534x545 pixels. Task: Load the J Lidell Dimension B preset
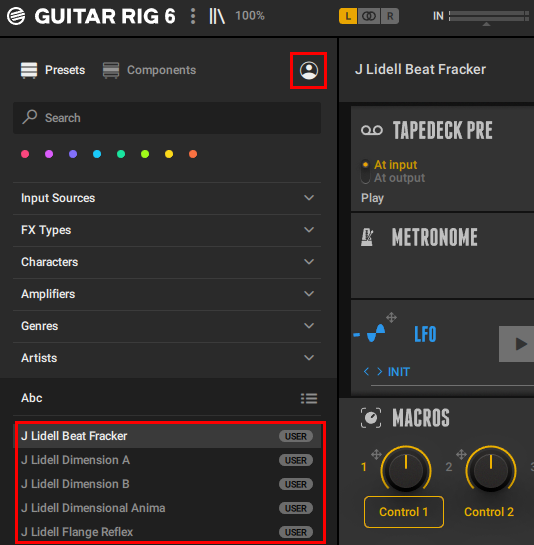coord(167,484)
